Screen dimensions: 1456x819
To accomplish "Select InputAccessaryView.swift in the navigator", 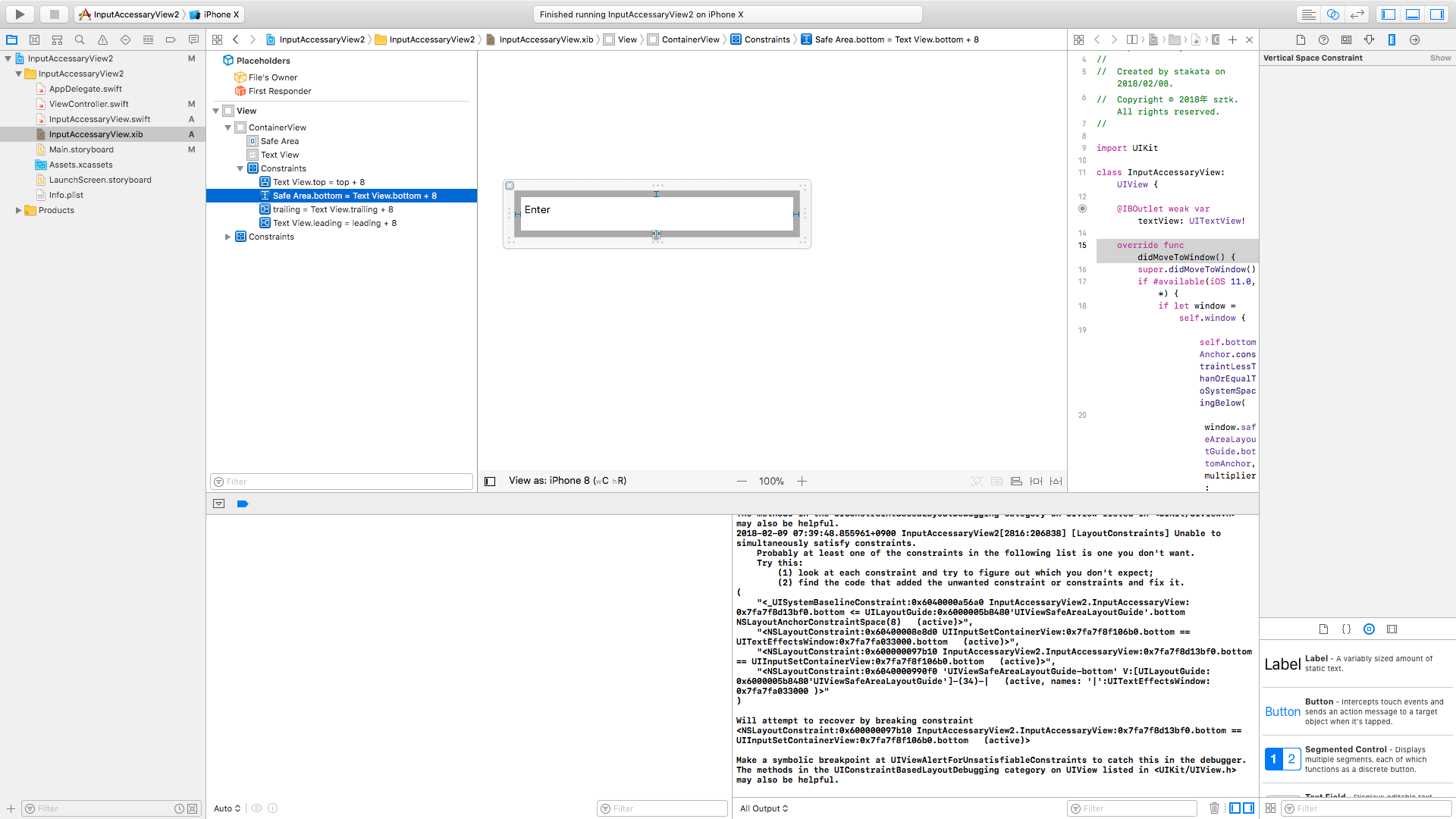I will tap(99, 119).
